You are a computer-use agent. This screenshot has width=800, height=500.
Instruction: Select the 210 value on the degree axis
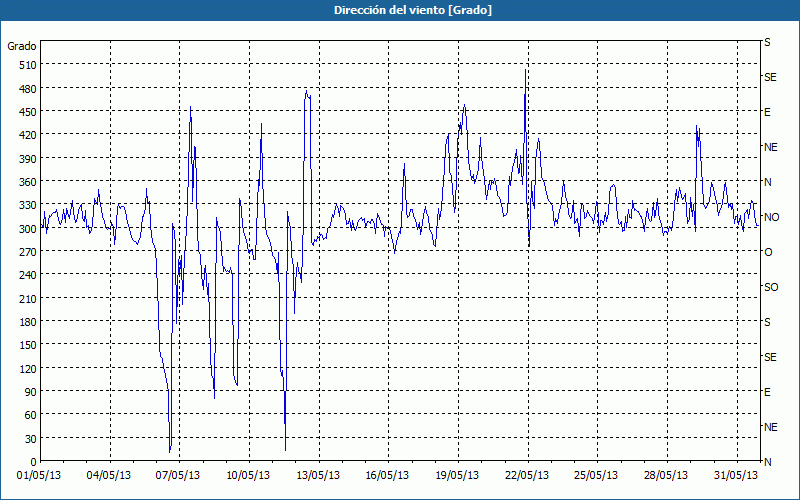(27, 298)
